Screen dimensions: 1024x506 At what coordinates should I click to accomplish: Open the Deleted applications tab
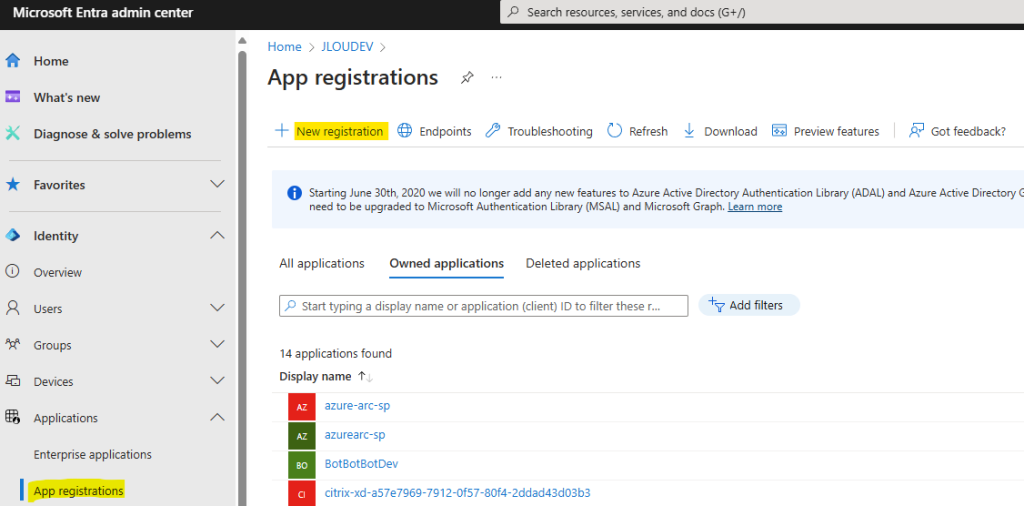[x=583, y=263]
